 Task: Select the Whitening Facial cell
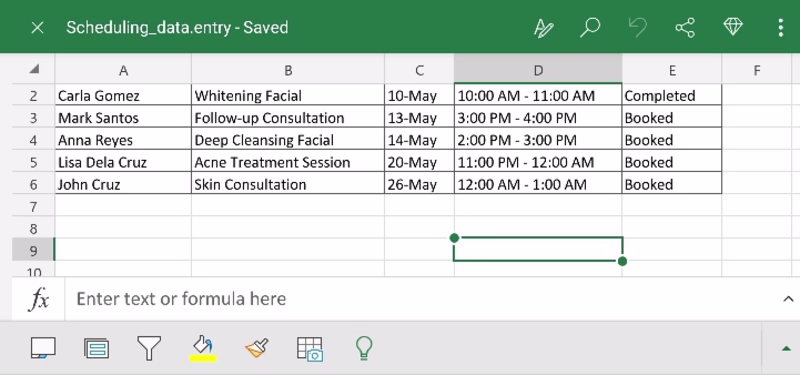pyautogui.click(x=288, y=95)
